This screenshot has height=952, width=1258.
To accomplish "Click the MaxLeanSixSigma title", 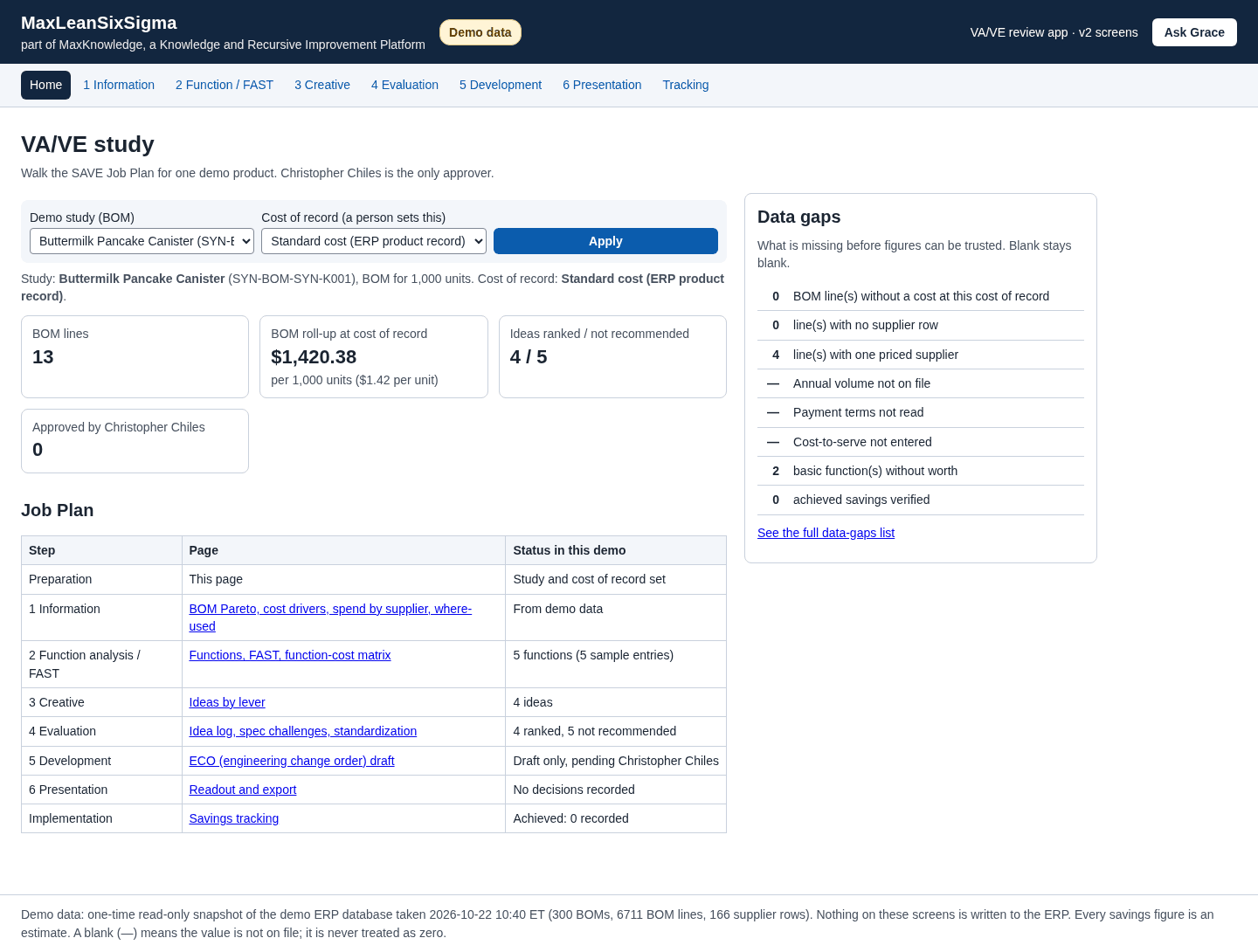I will pyautogui.click(x=99, y=24).
